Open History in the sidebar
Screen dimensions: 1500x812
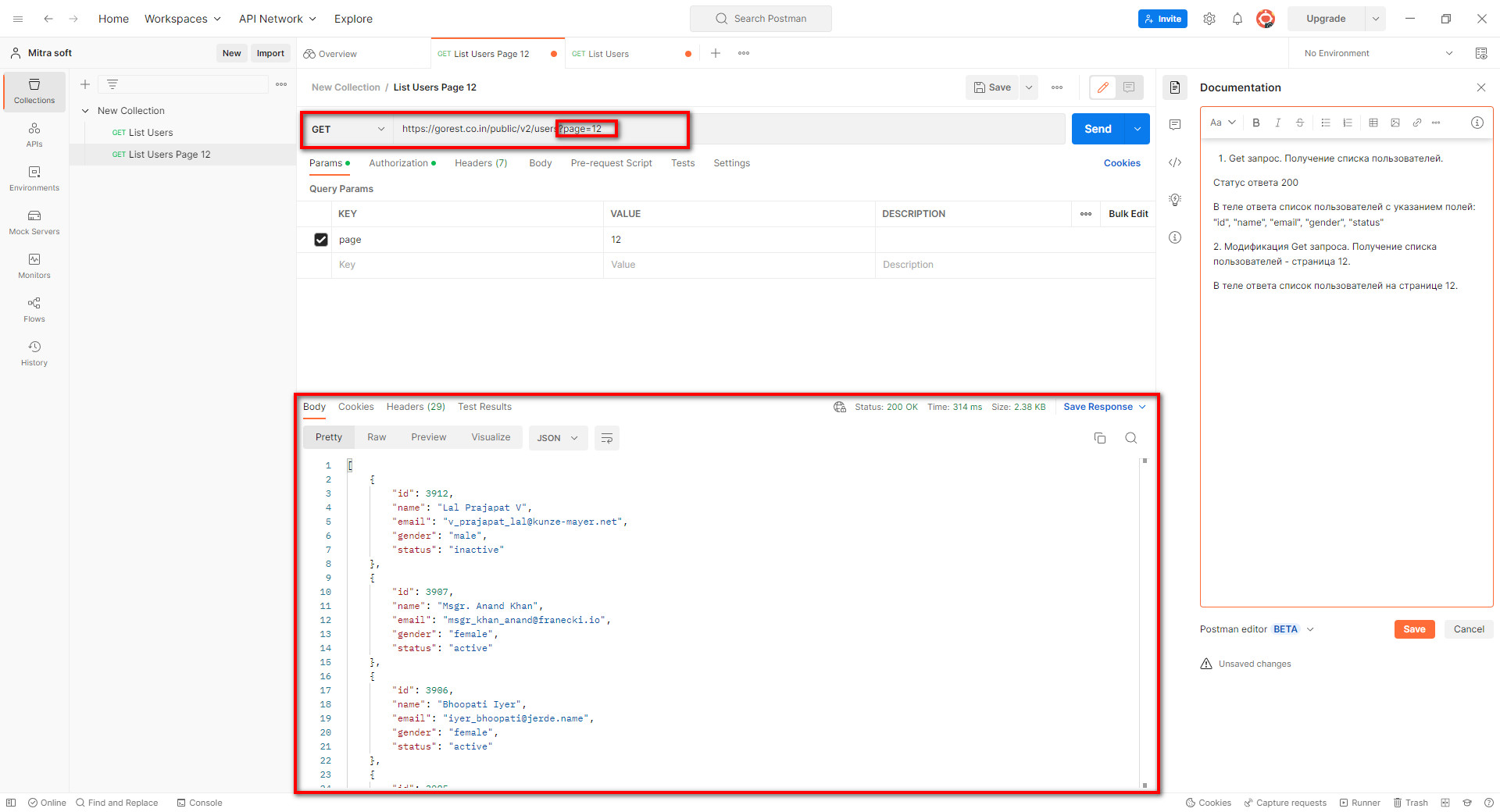point(34,354)
